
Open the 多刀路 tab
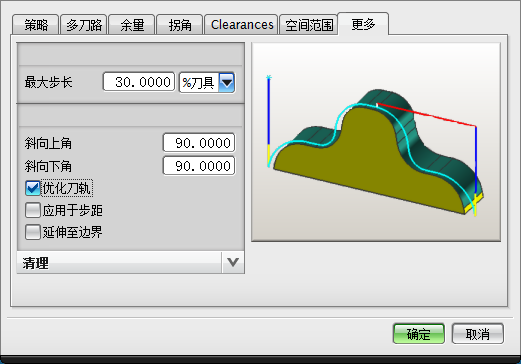[x=84, y=25]
